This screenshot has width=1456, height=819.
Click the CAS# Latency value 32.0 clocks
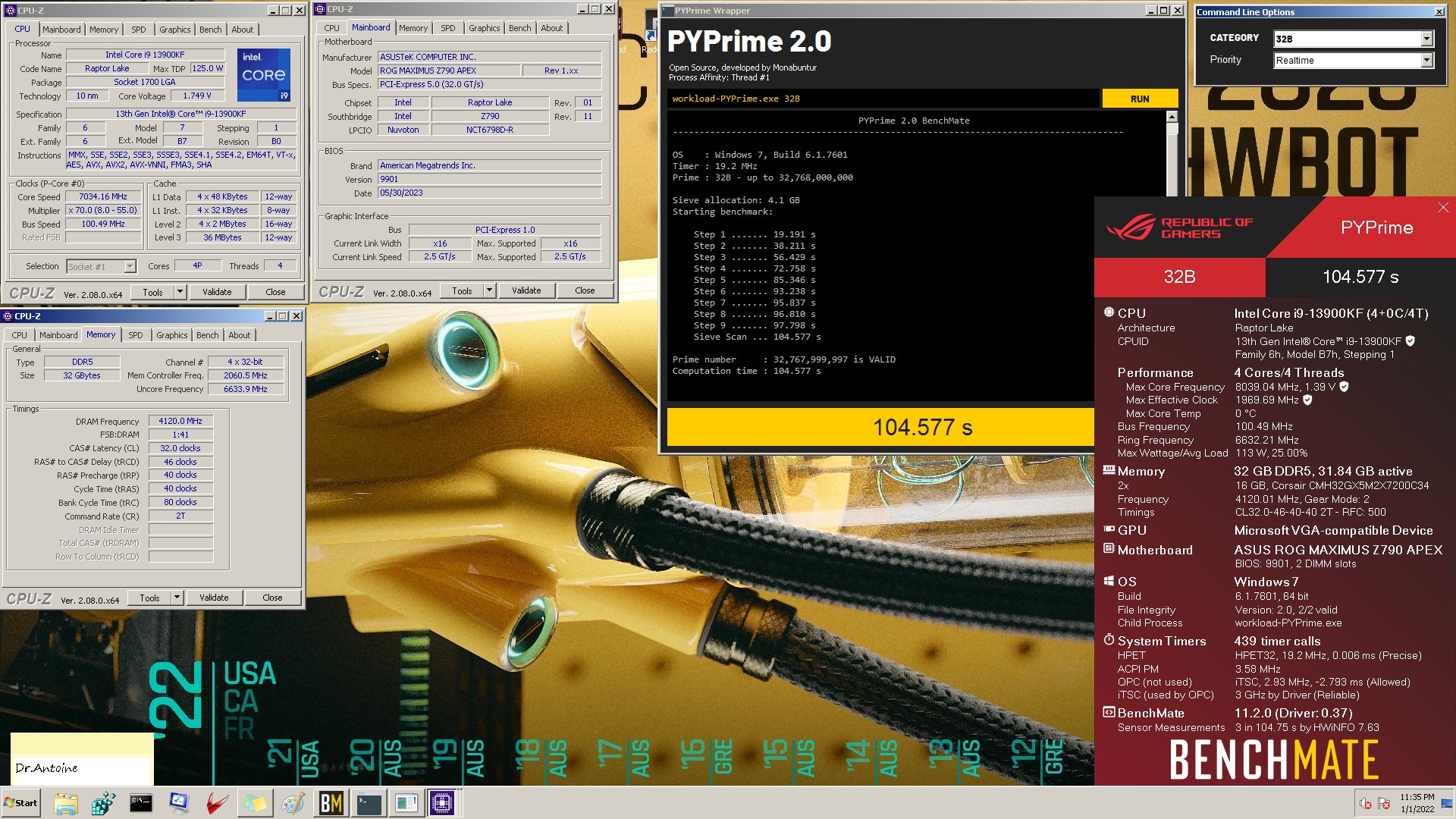(180, 448)
